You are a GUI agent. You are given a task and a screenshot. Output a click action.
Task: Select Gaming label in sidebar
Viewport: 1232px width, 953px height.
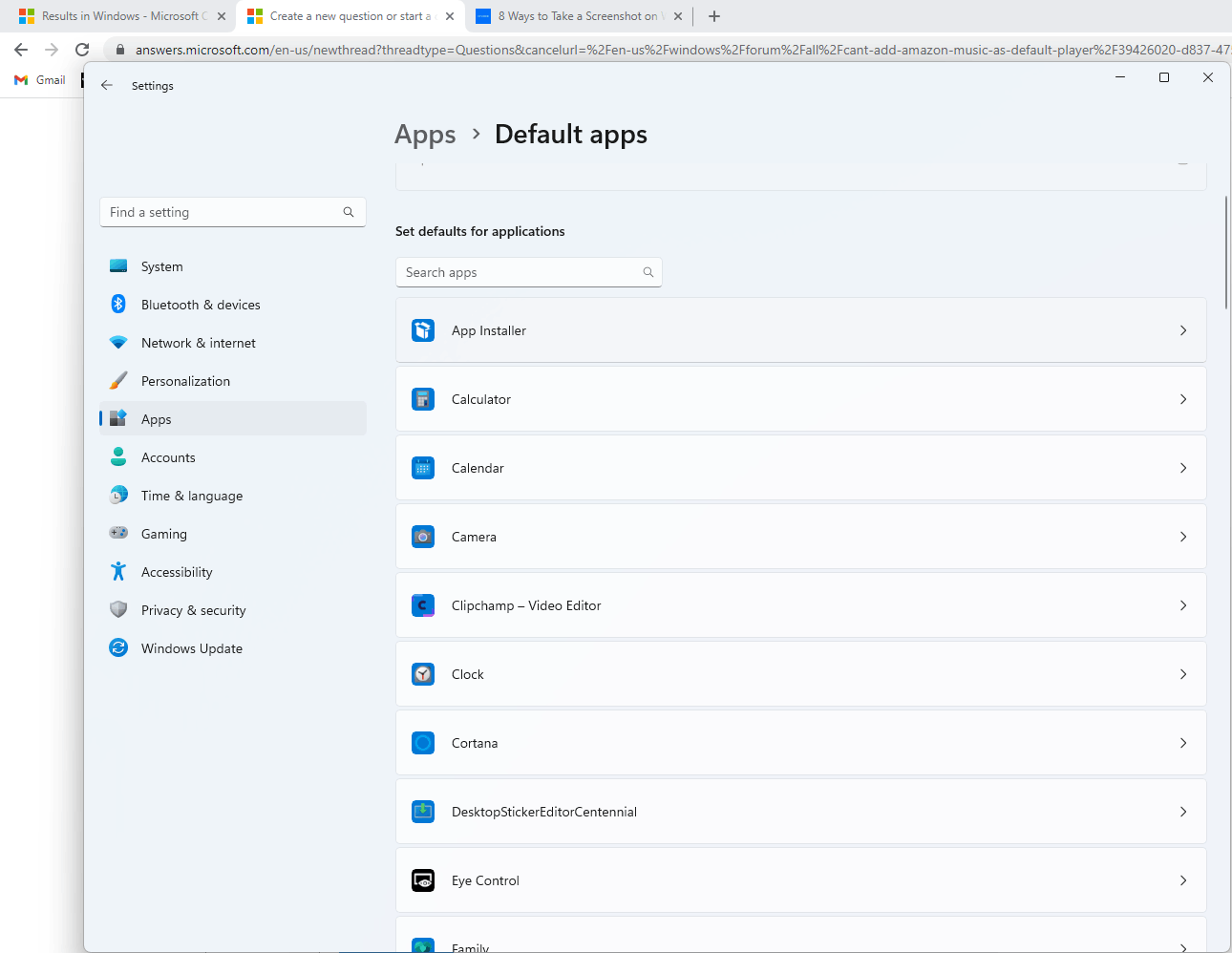pyautogui.click(x=164, y=534)
